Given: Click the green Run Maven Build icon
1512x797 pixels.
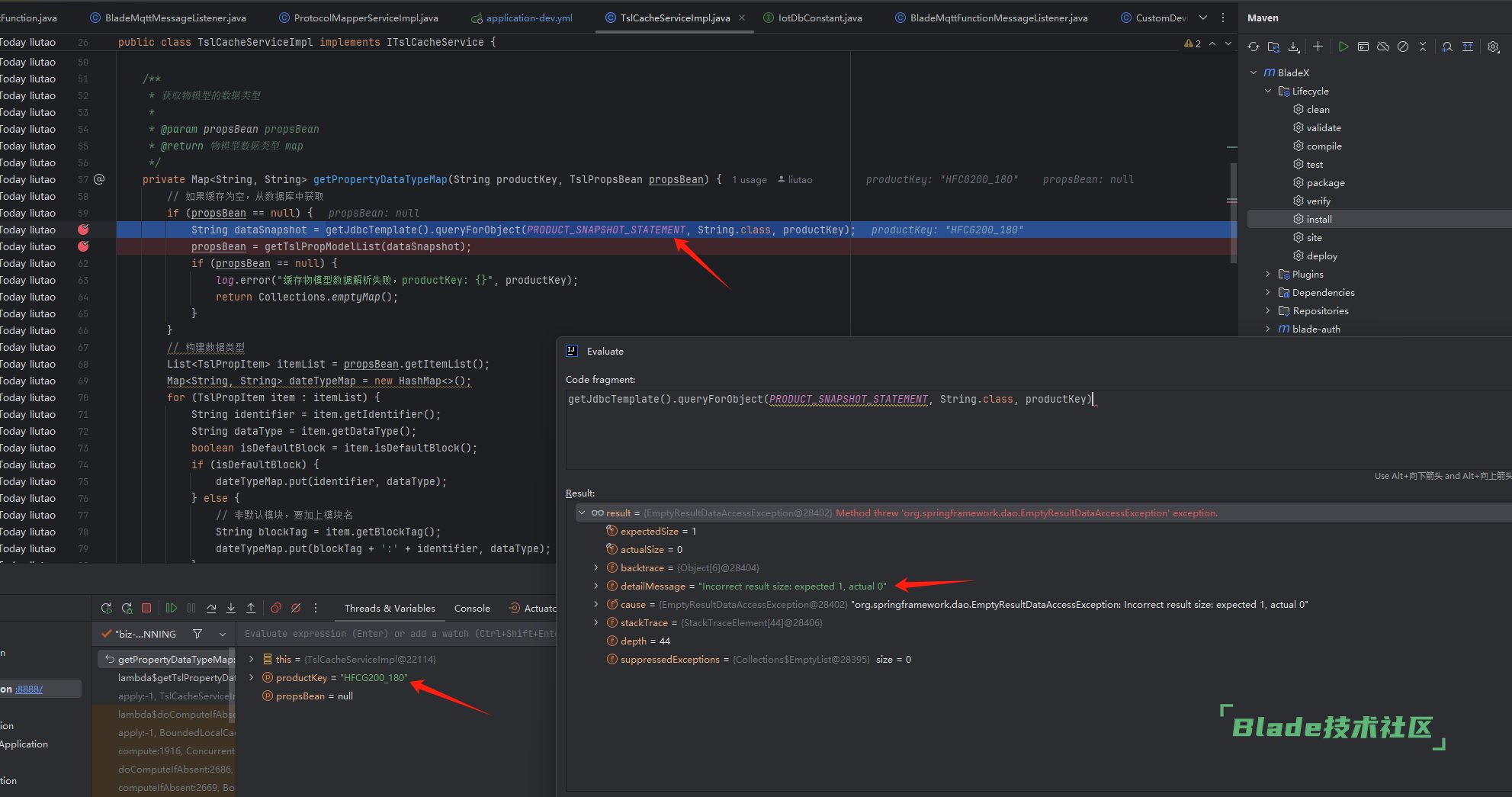Looking at the screenshot, I should (1343, 47).
